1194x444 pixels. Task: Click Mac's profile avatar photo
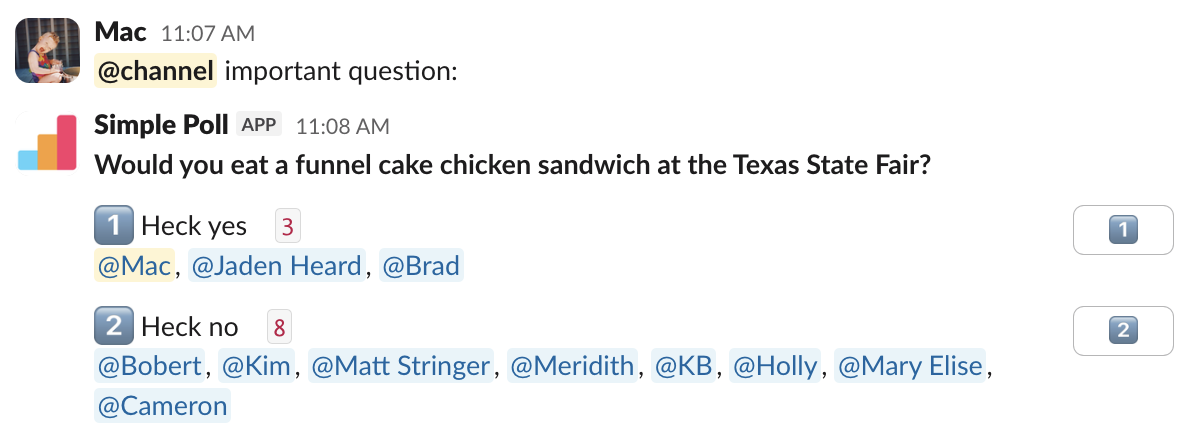click(x=48, y=50)
